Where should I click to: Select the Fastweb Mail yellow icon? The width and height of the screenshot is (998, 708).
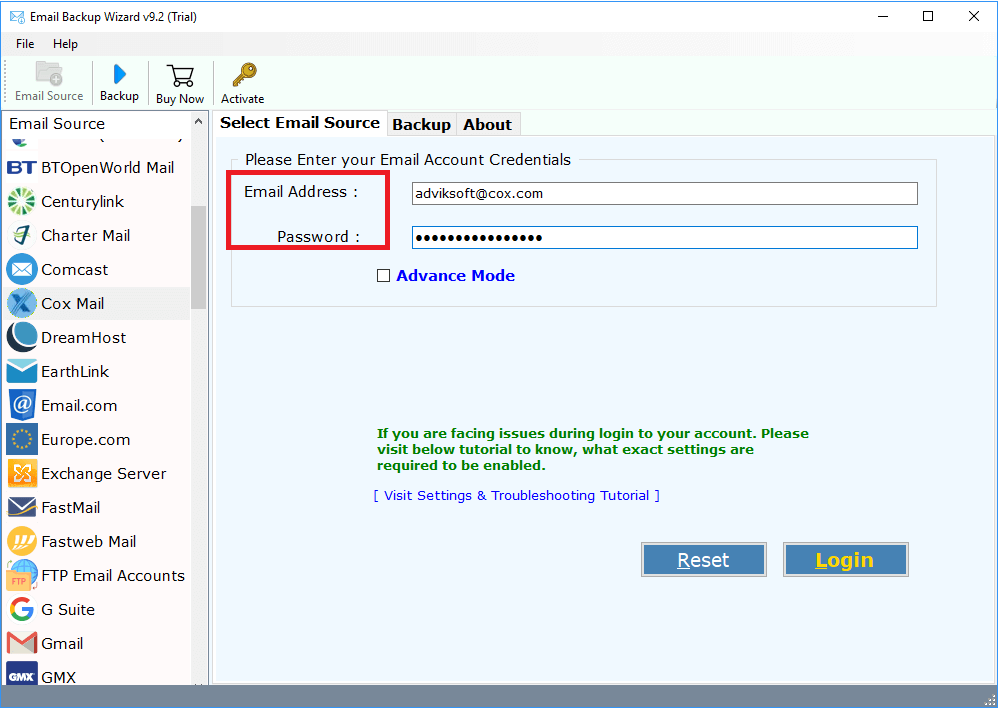[22, 541]
